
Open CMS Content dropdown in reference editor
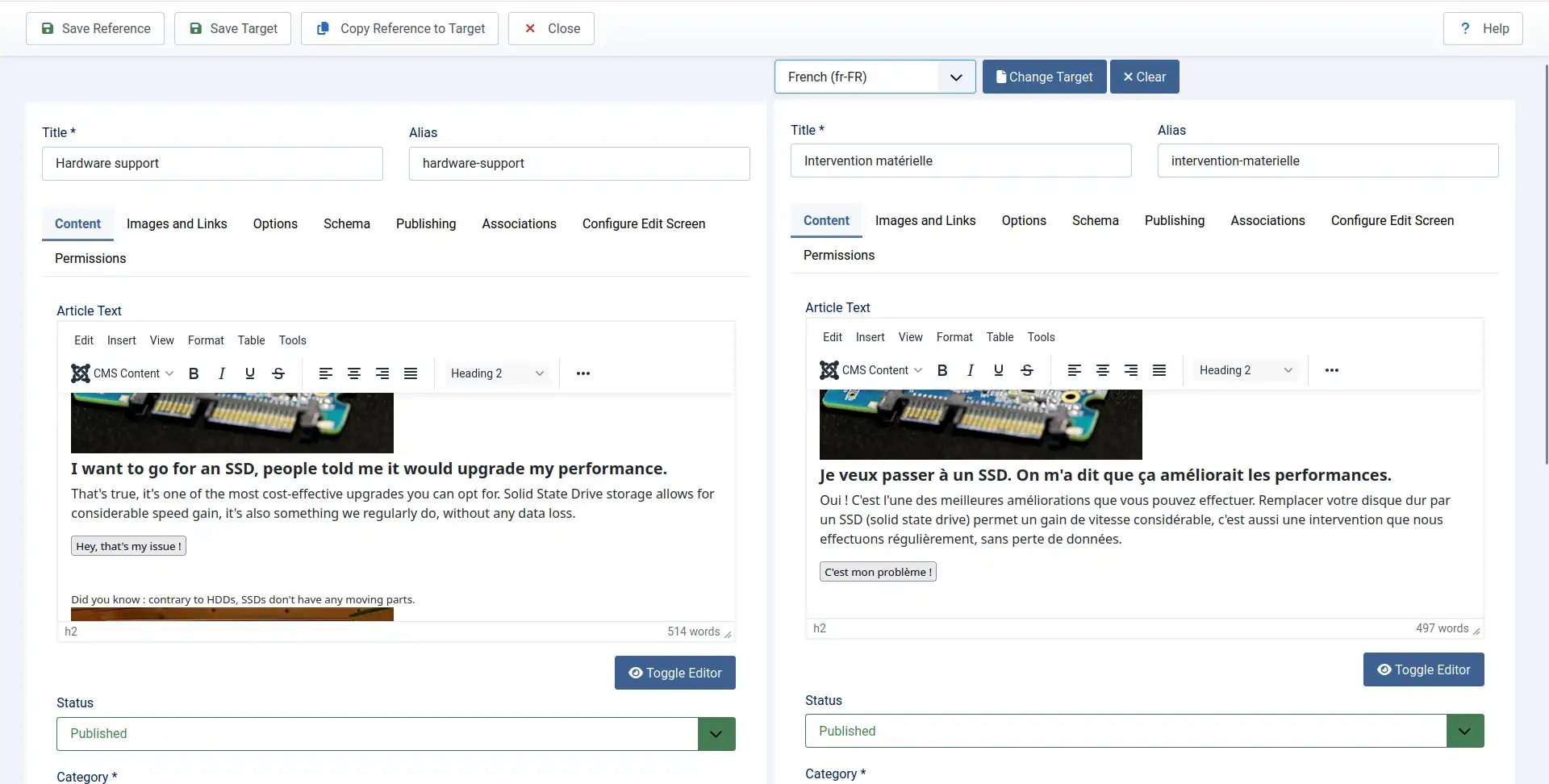(x=123, y=373)
